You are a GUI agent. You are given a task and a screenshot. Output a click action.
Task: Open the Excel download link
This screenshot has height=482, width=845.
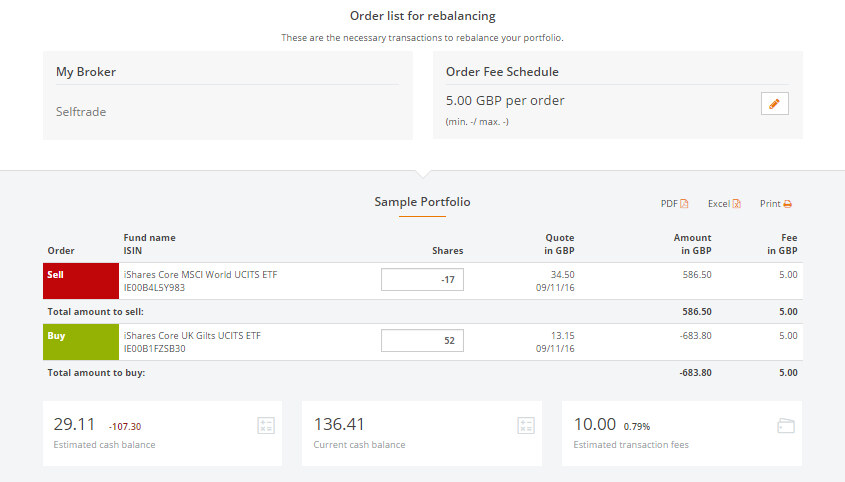coord(719,204)
